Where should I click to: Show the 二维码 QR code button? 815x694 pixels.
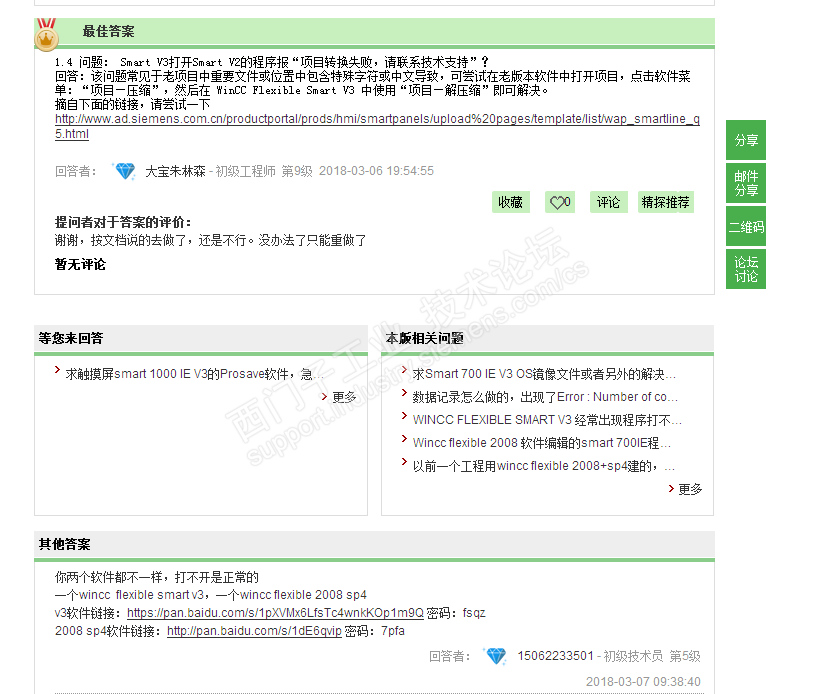[x=746, y=226]
